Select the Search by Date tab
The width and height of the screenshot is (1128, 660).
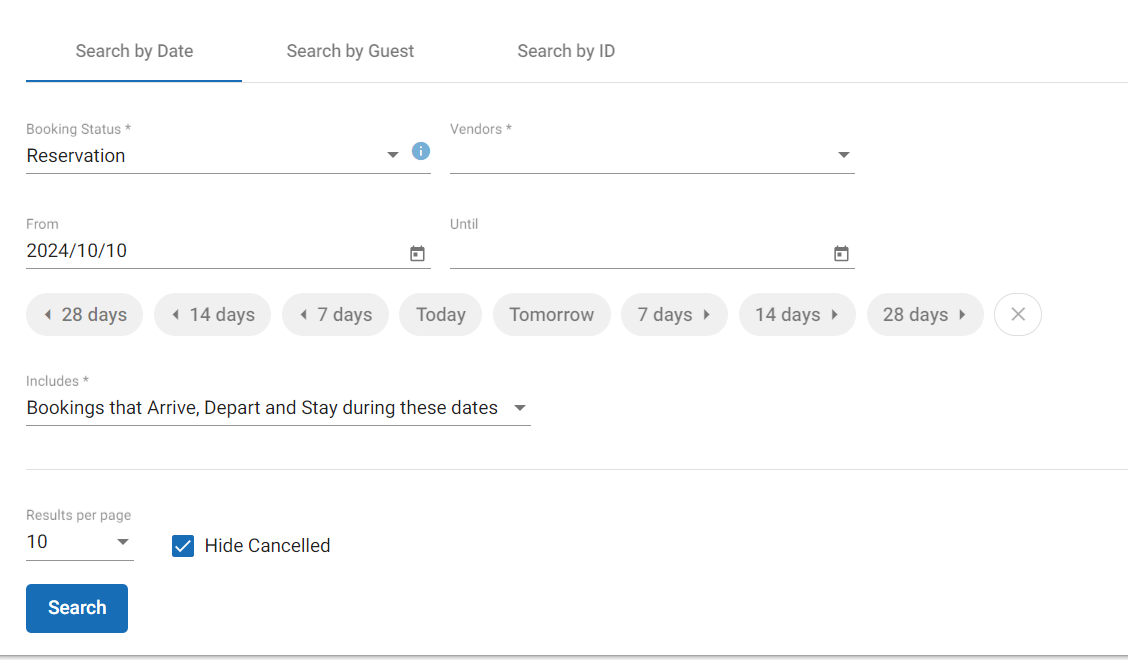click(x=134, y=51)
